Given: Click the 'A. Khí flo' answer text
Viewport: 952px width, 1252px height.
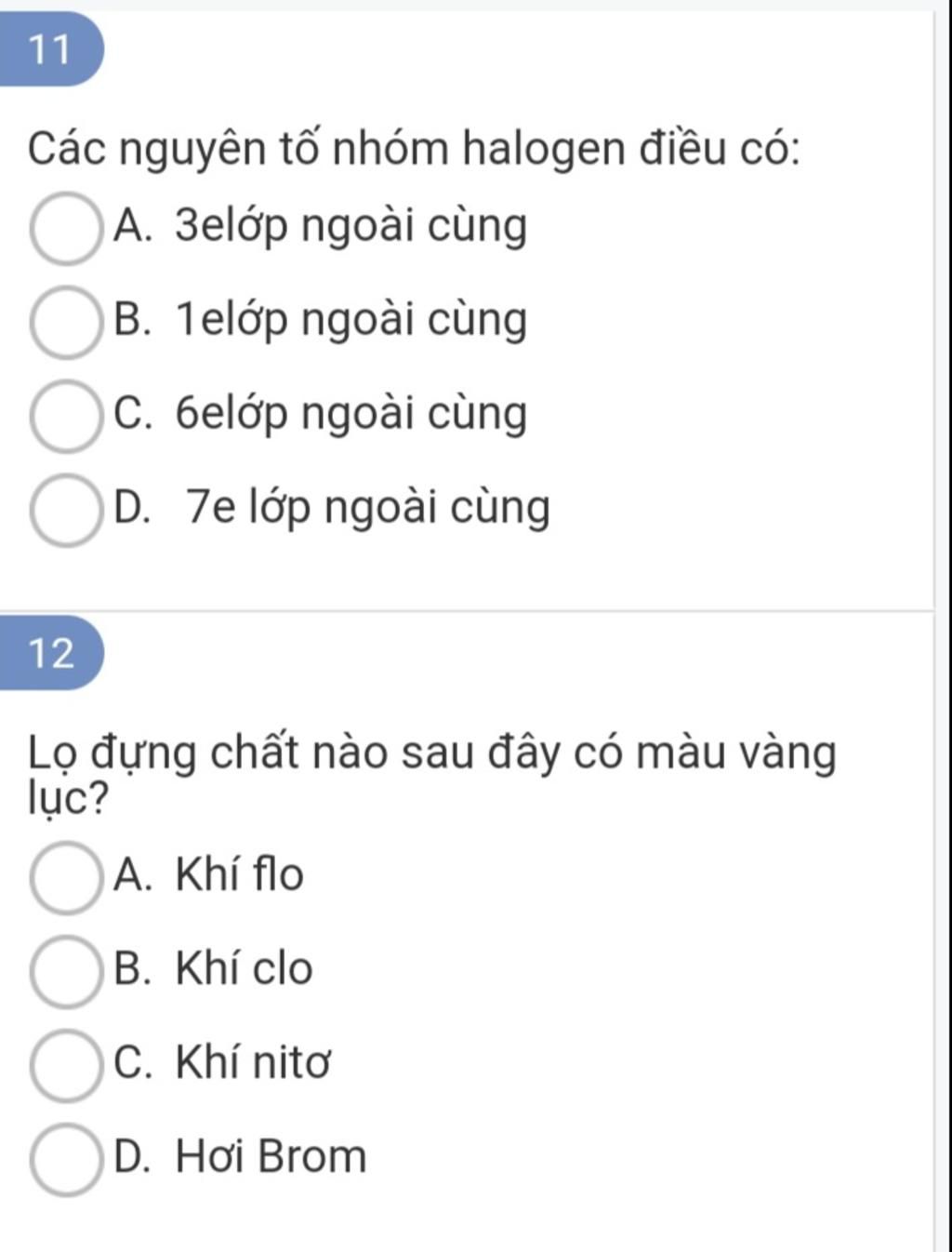Looking at the screenshot, I should [208, 875].
